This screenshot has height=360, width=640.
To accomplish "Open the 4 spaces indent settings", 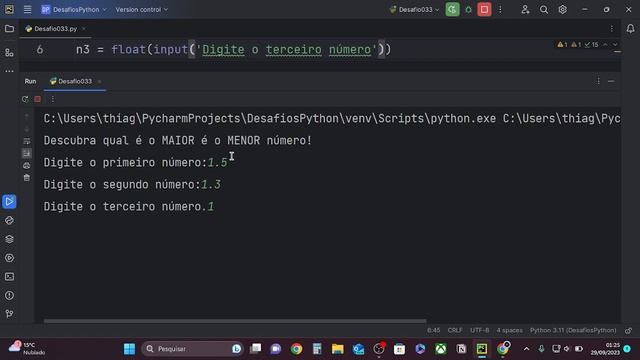I will (509, 330).
